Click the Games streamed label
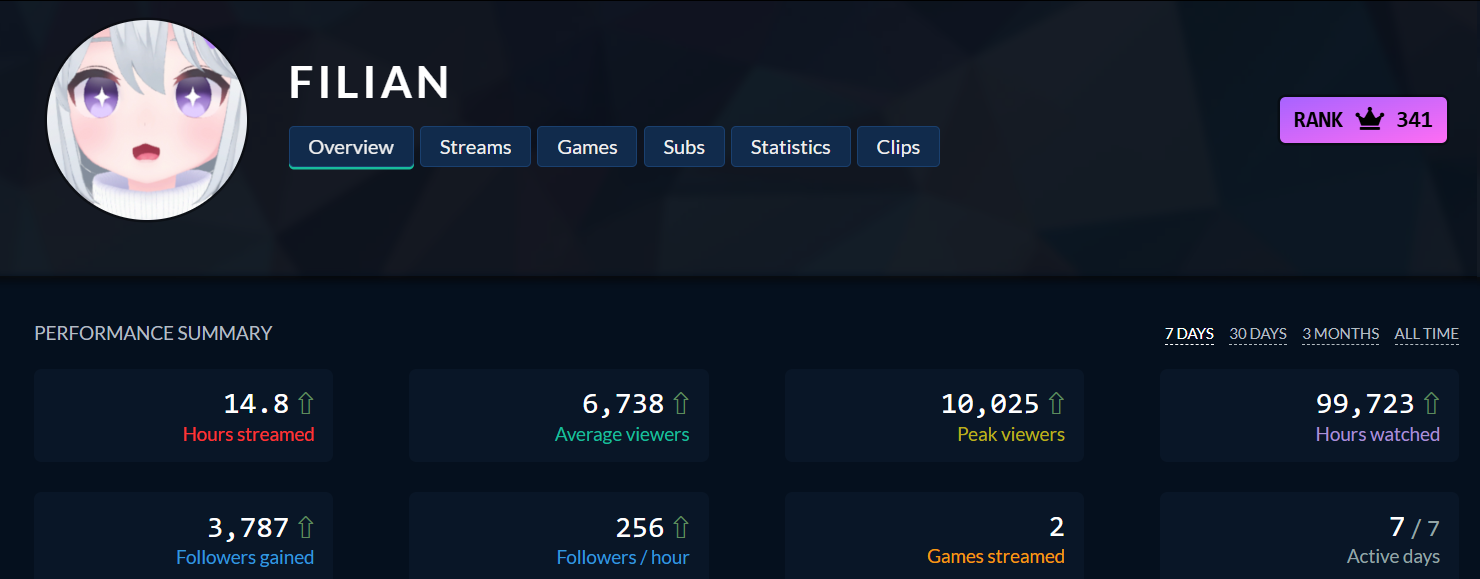The width and height of the screenshot is (1480, 579). pyautogui.click(x=996, y=557)
